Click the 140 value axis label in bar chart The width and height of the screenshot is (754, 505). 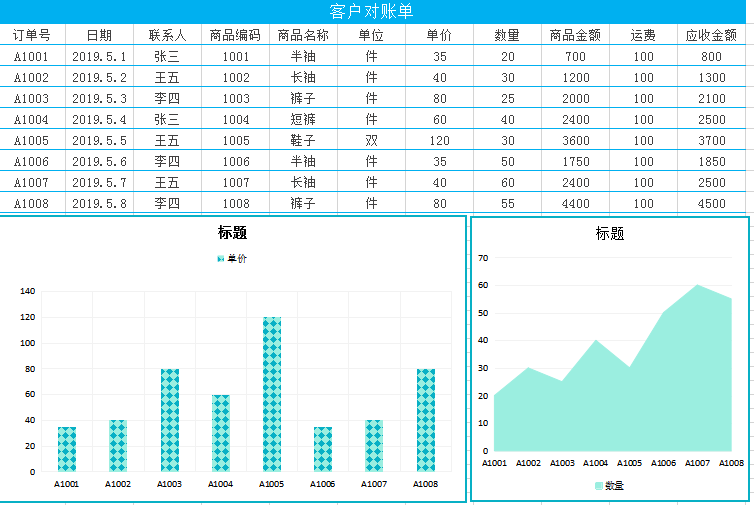coord(27,291)
